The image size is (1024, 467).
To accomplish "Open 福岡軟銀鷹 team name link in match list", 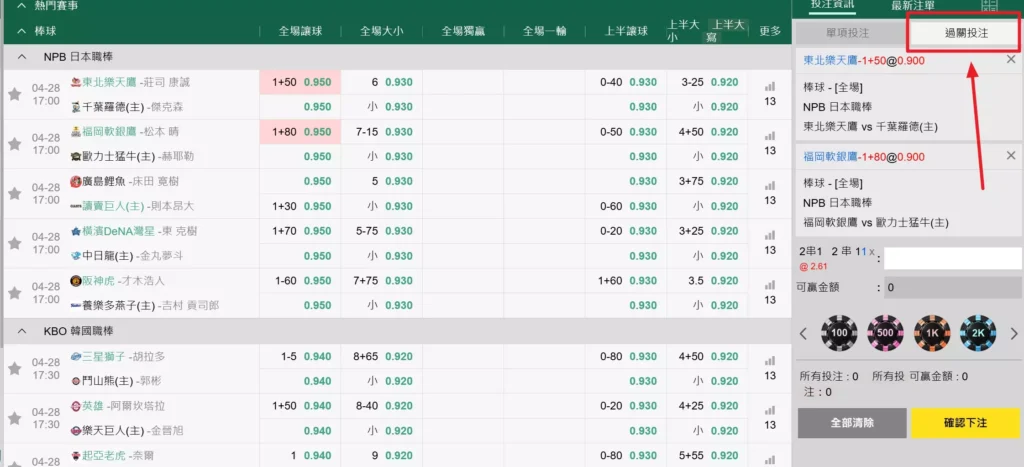I will tap(109, 132).
